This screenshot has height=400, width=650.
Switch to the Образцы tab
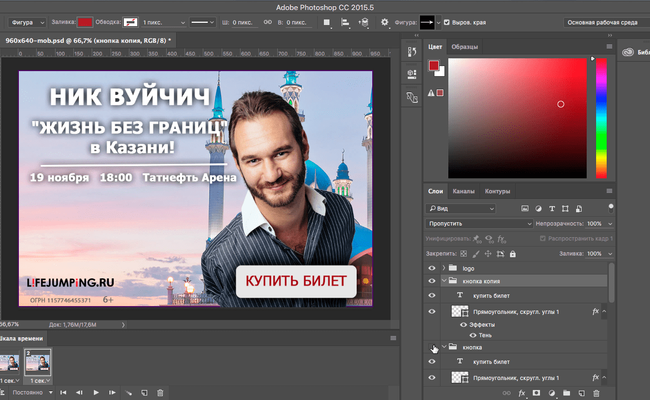(464, 46)
